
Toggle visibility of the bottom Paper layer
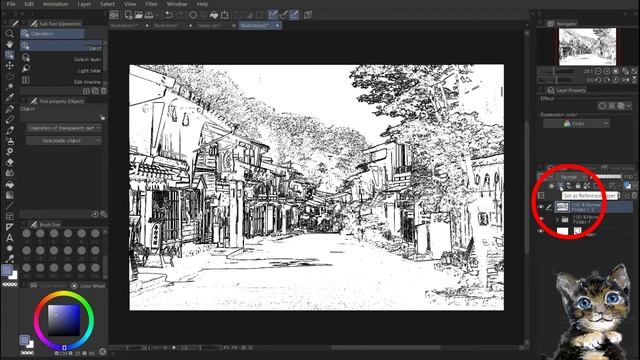point(541,231)
